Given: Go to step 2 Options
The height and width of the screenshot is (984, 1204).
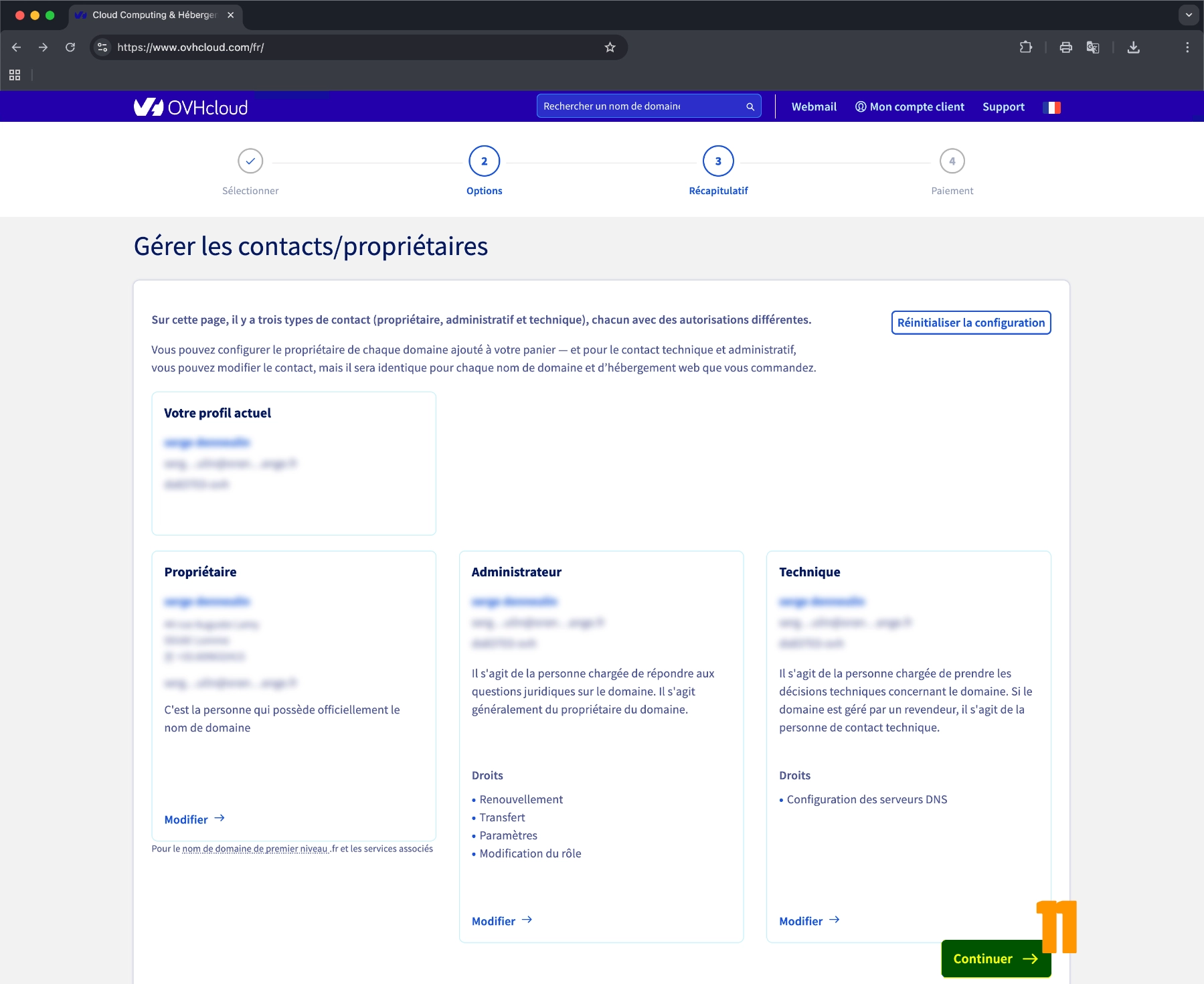Looking at the screenshot, I should pos(484,161).
